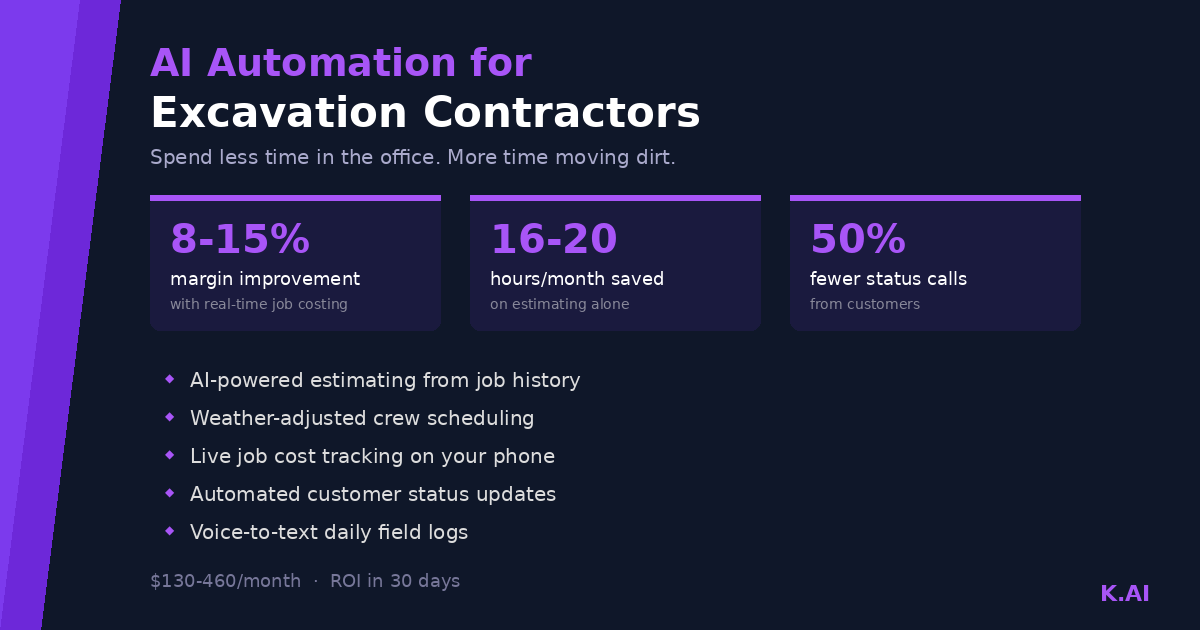
Task: Click the K.AI logo
Action: point(1124,594)
